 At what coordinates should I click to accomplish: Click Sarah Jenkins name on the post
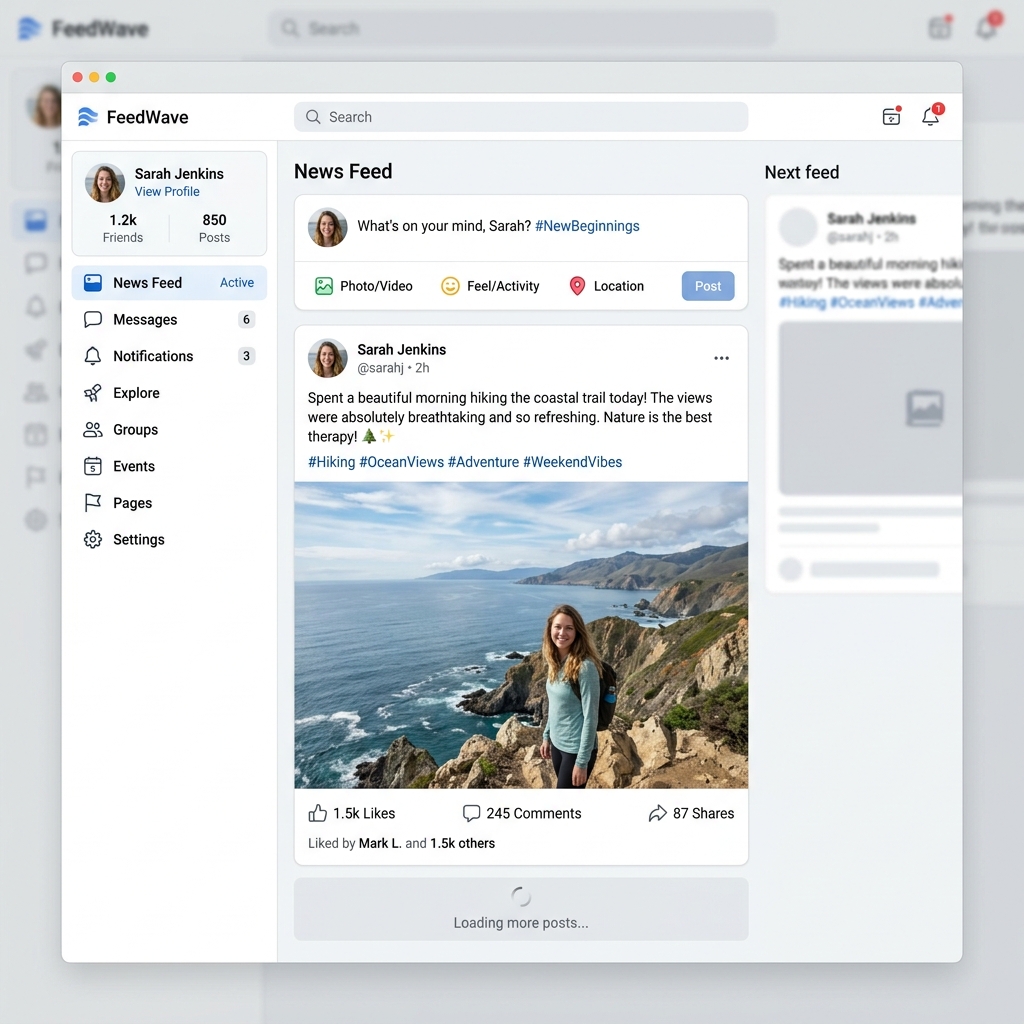[402, 349]
